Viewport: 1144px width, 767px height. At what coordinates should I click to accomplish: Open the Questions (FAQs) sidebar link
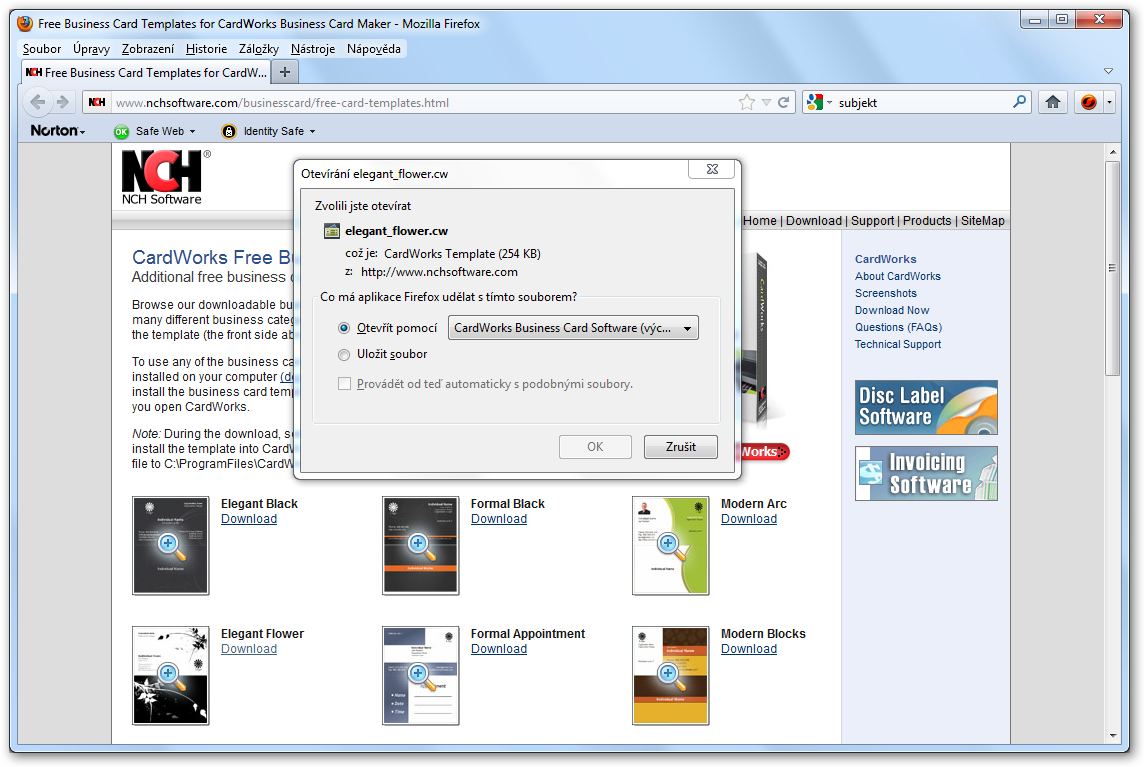898,328
